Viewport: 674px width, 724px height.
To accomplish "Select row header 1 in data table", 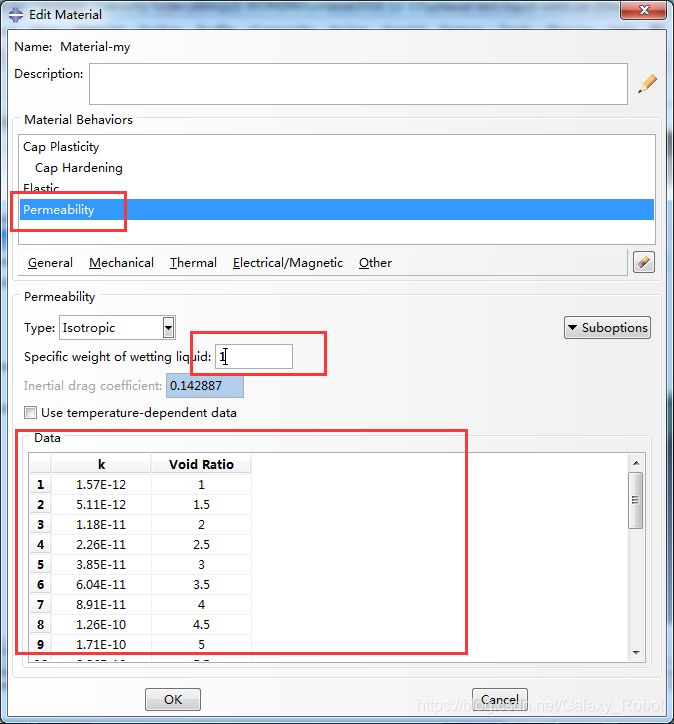I will [x=41, y=484].
